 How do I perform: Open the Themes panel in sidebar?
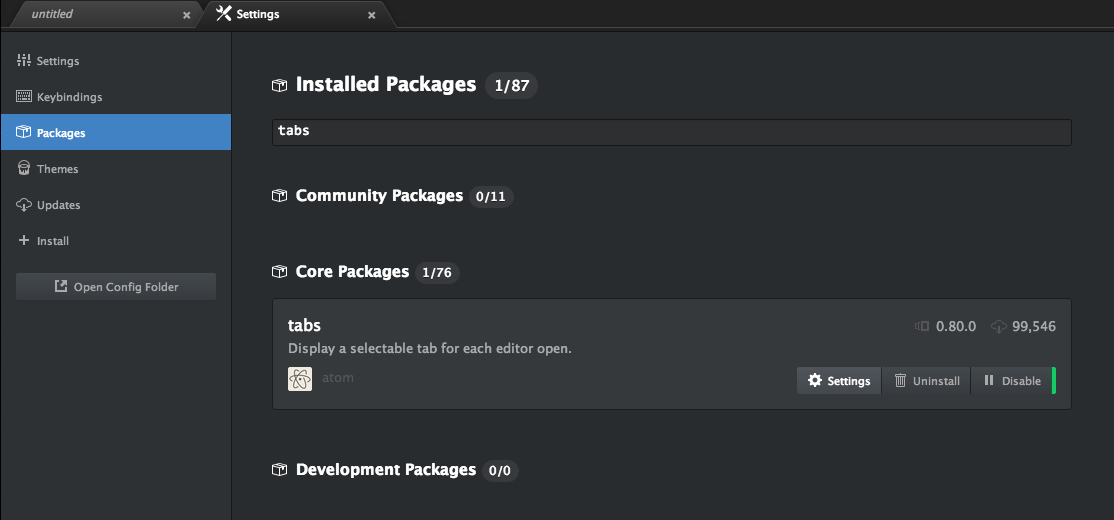point(57,169)
